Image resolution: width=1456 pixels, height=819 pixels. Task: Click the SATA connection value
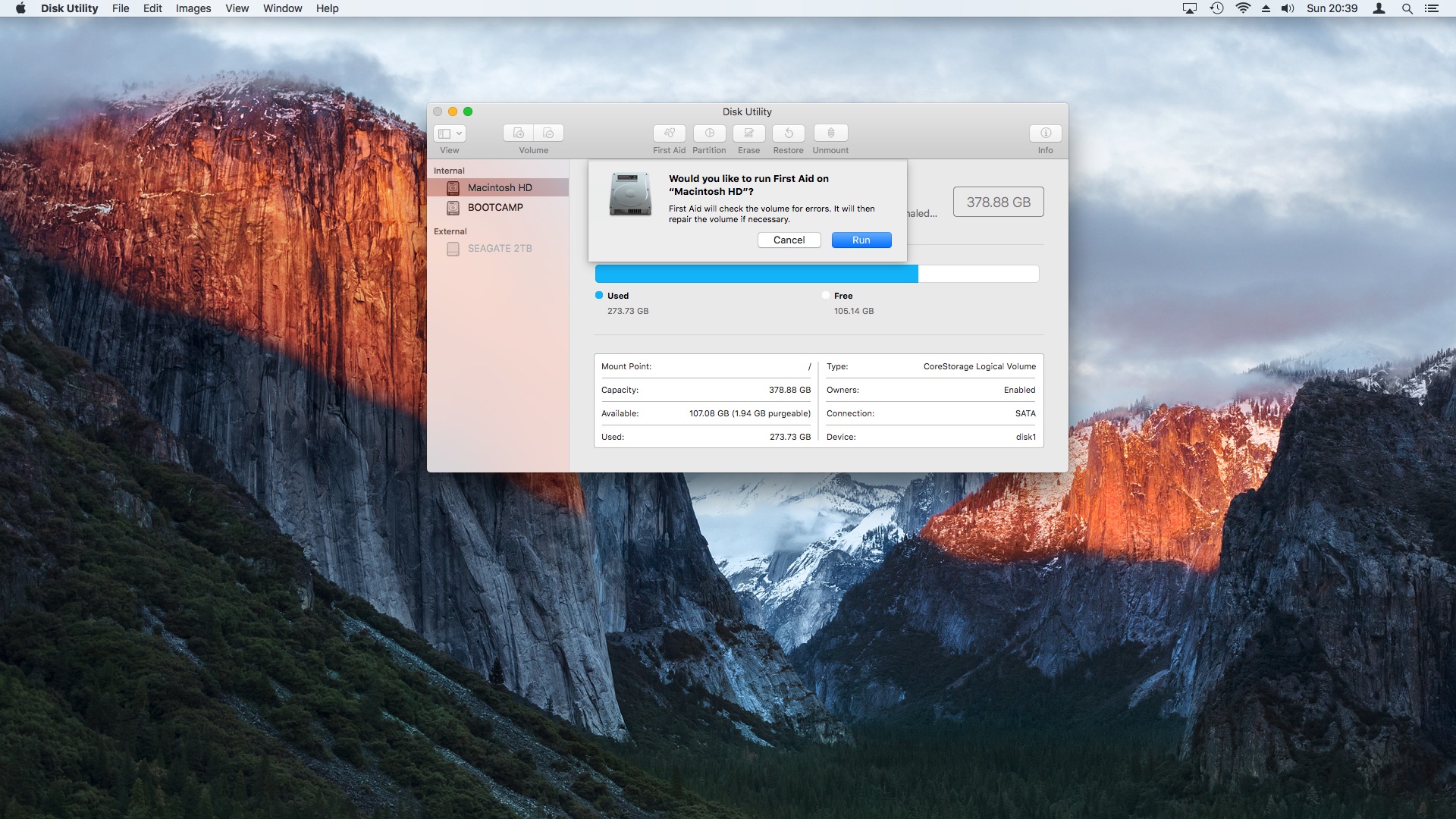[x=1025, y=413]
